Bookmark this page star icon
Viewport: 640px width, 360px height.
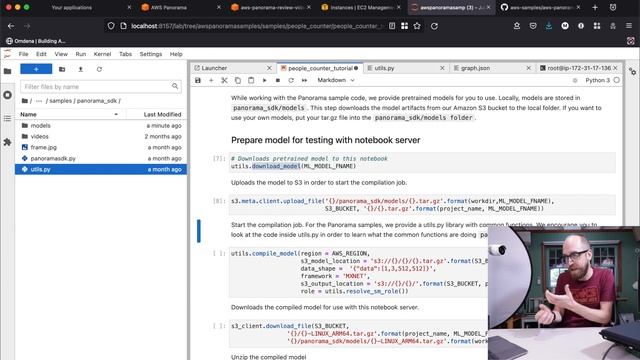pos(417,26)
